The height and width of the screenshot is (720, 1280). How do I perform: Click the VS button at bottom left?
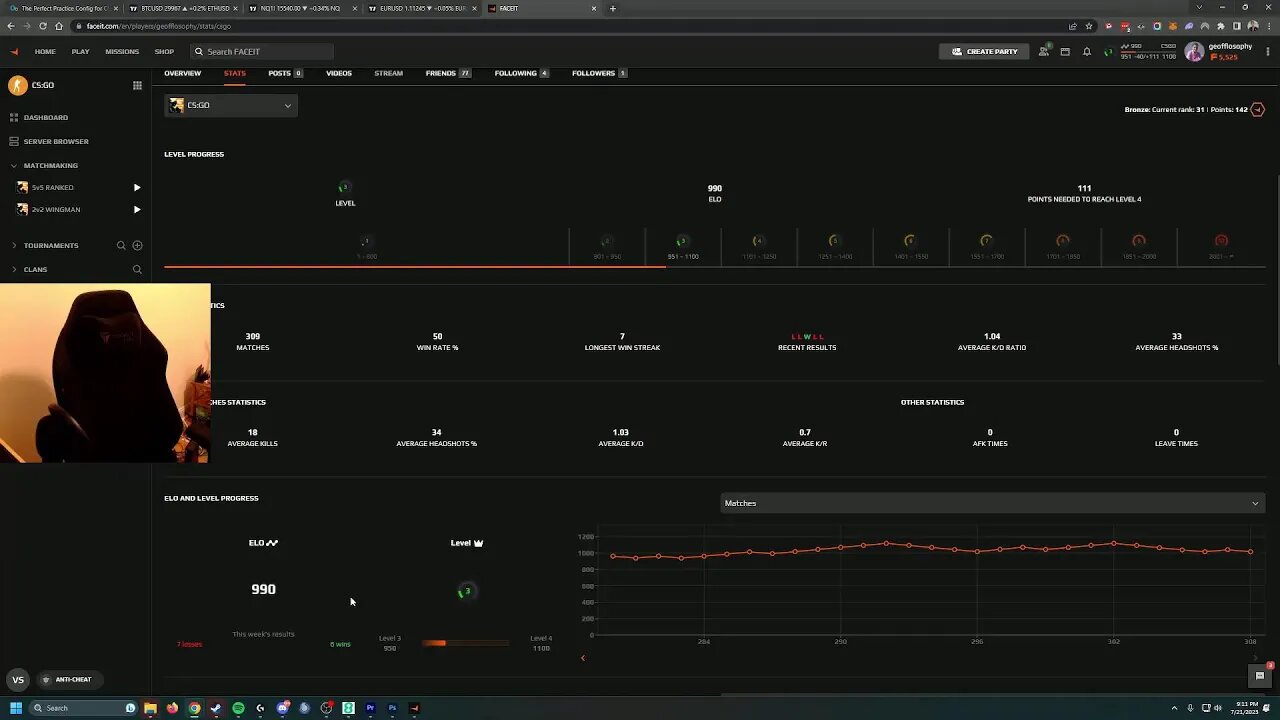click(x=17, y=679)
